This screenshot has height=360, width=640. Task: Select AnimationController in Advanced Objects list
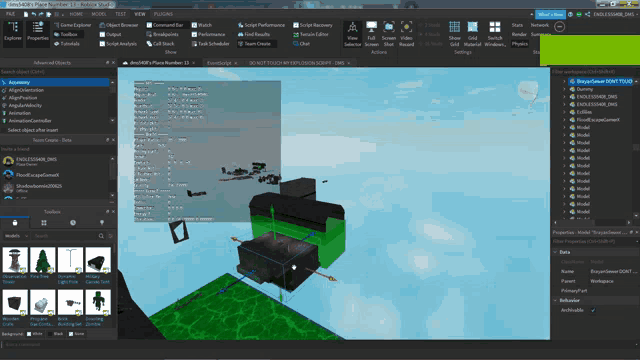point(55,121)
